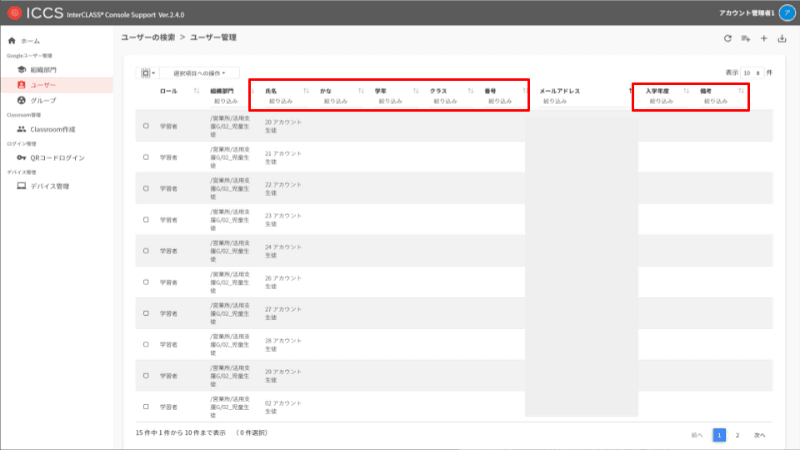Click 28 アカウント 生徒 name cell
The height and width of the screenshot is (450, 800).
point(283,344)
